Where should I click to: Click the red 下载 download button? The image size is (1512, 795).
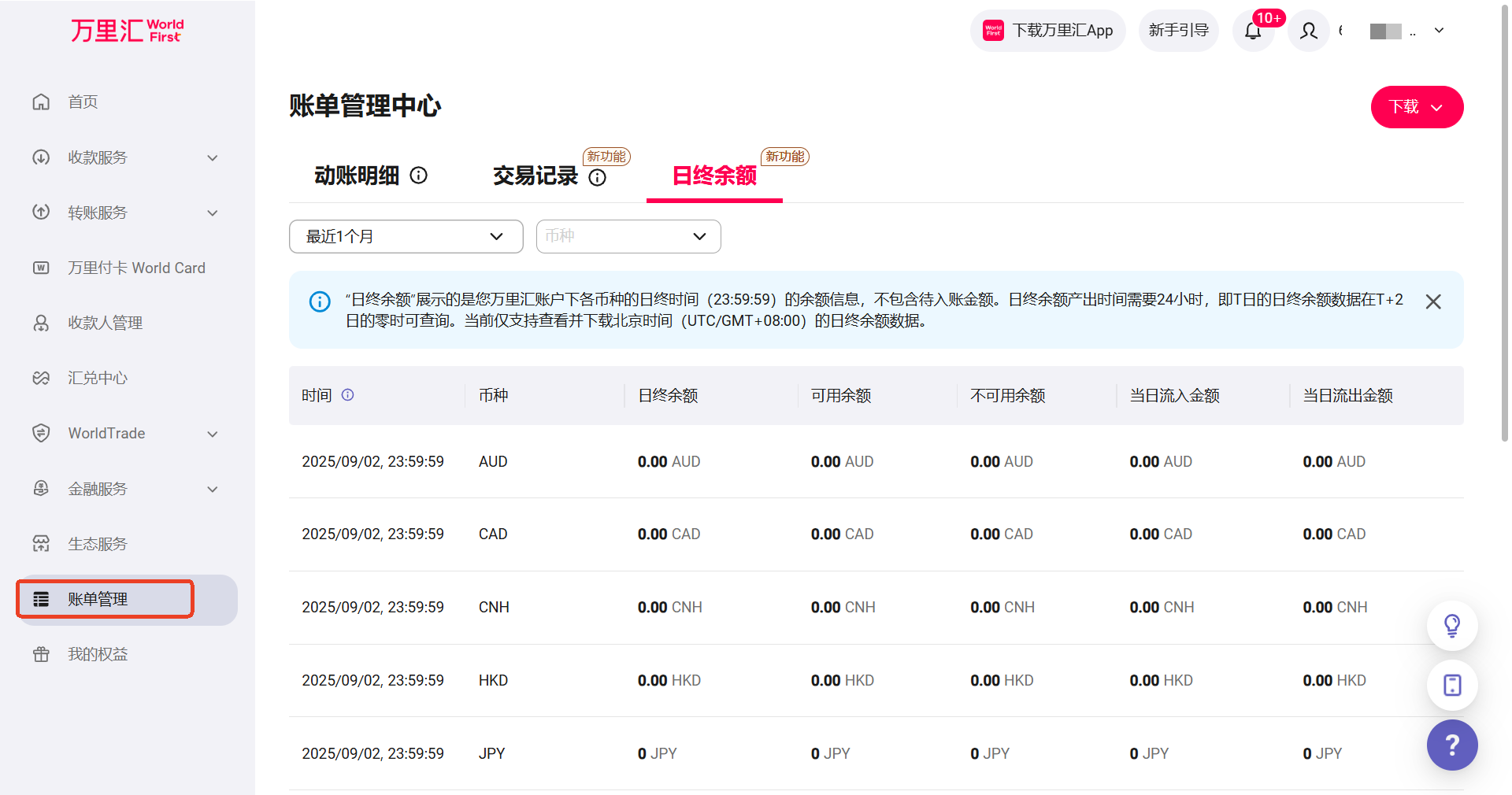pyautogui.click(x=1416, y=107)
